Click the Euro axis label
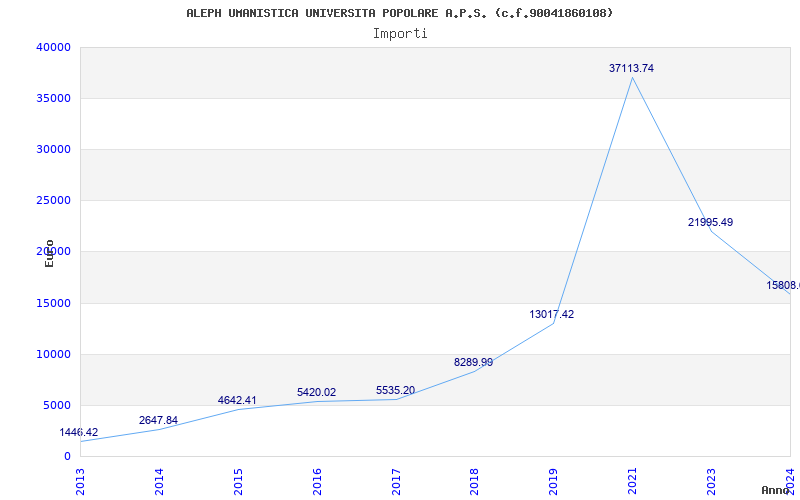The width and height of the screenshot is (800, 500). point(49,253)
